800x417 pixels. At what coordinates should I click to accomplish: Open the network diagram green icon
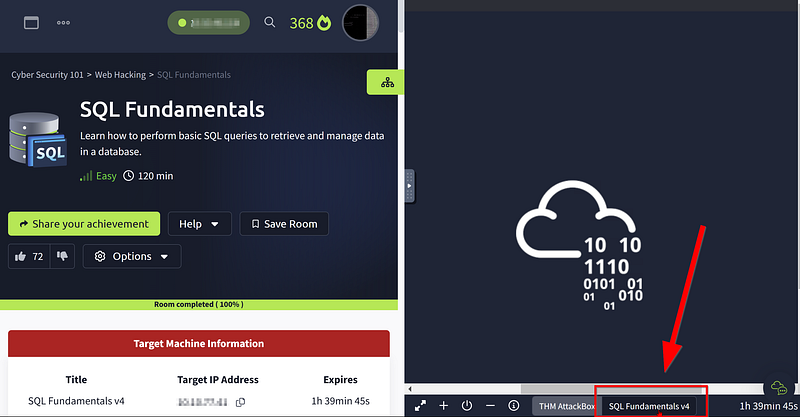387,82
